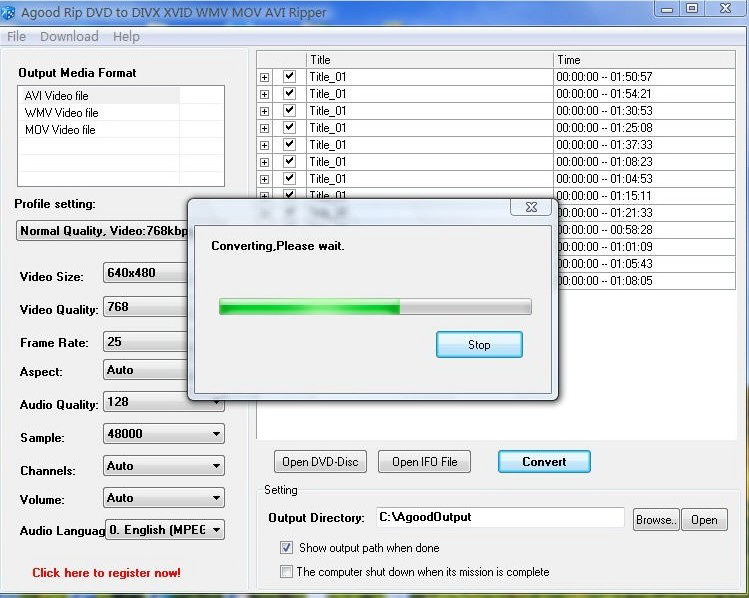Select the time cell 00:00:00 -- 01:08:05

pyautogui.click(x=646, y=281)
